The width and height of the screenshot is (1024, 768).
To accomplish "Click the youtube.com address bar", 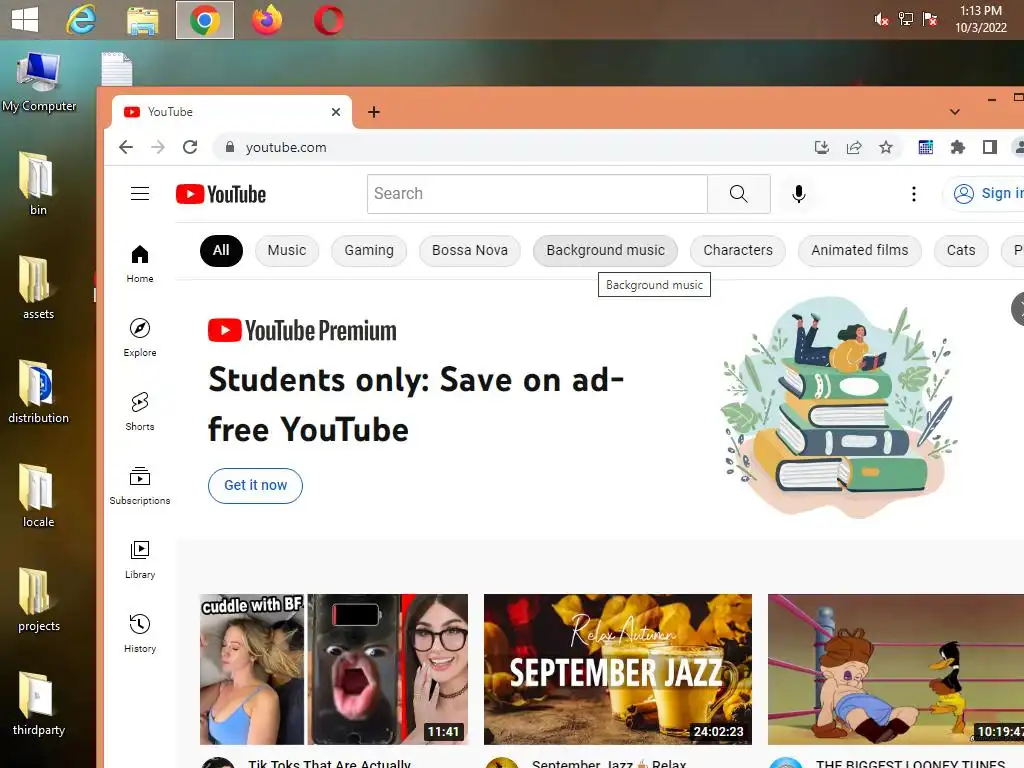I will click(x=509, y=147).
